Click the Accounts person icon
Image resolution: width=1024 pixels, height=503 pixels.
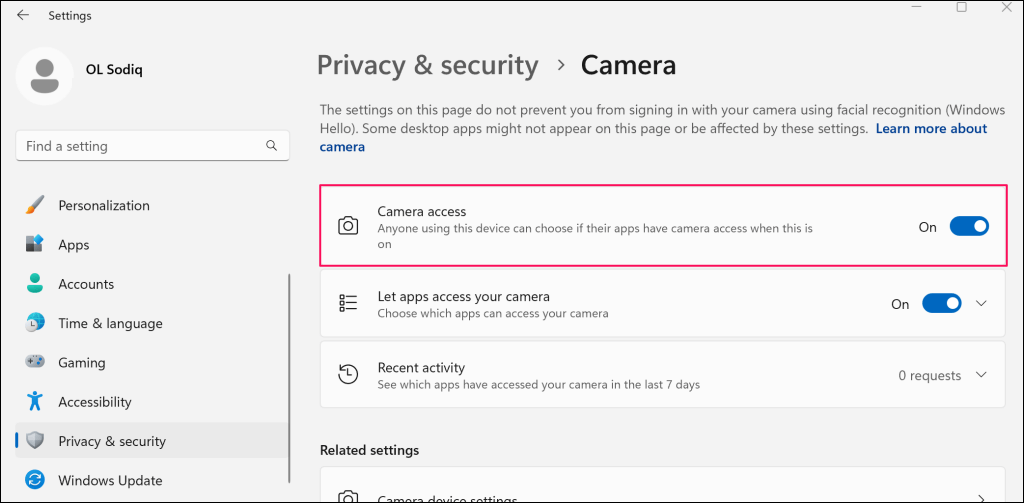[35, 284]
